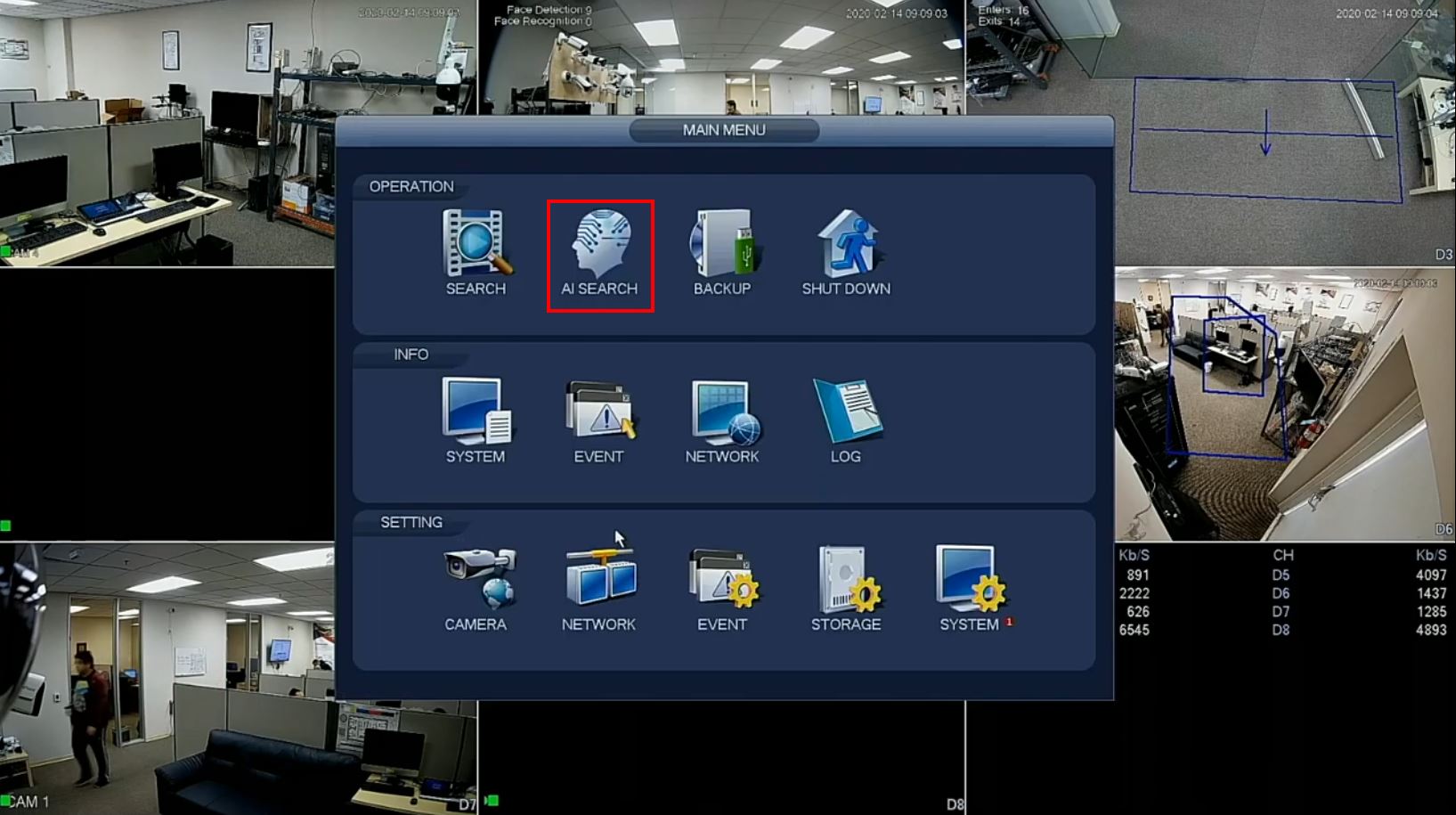Click D5 in the bitrate table
The image size is (1456, 815).
coord(1281,575)
